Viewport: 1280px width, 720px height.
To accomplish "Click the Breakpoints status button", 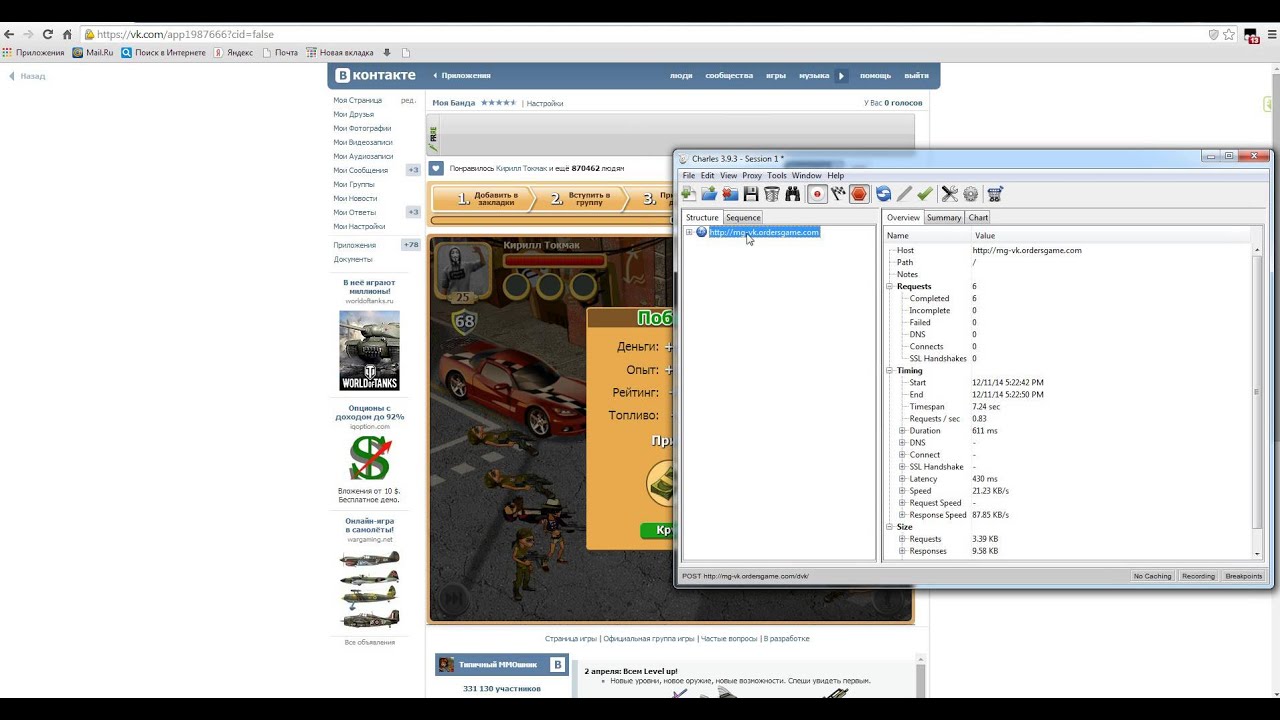I will click(x=1243, y=576).
